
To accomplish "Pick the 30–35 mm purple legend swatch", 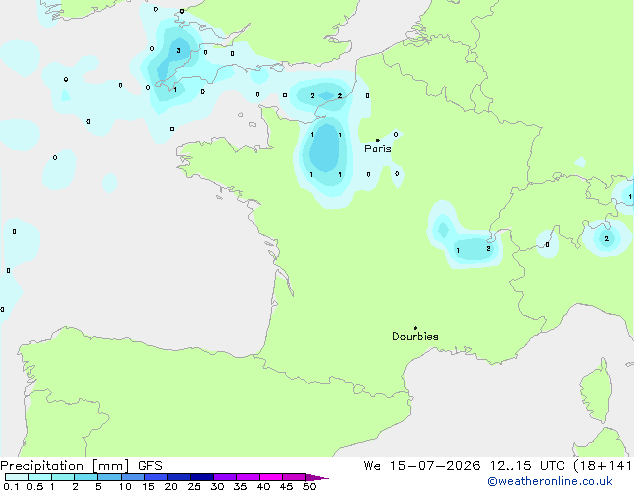I will 225,477.
